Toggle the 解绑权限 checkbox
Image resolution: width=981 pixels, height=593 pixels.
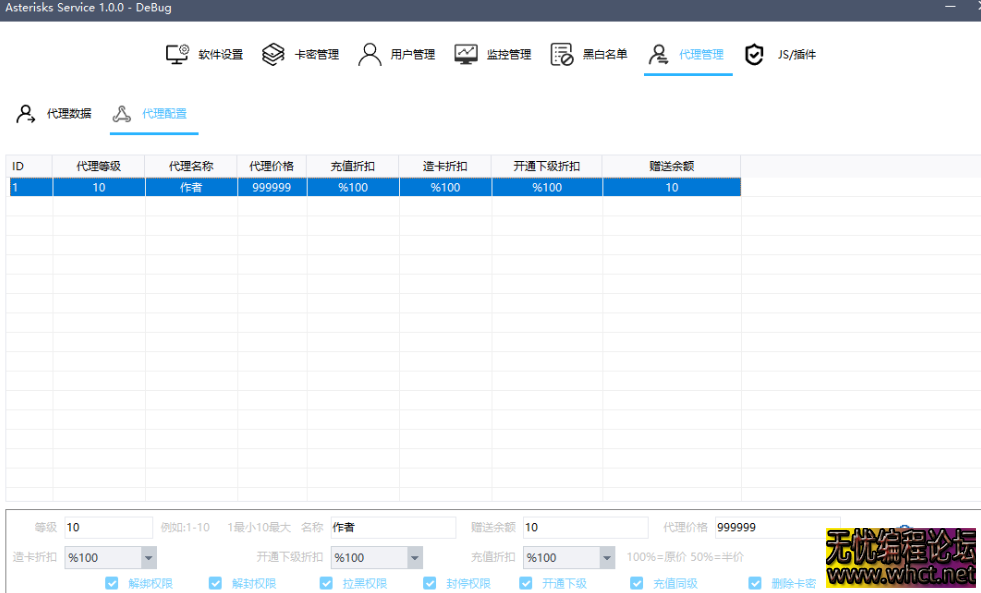(112, 583)
